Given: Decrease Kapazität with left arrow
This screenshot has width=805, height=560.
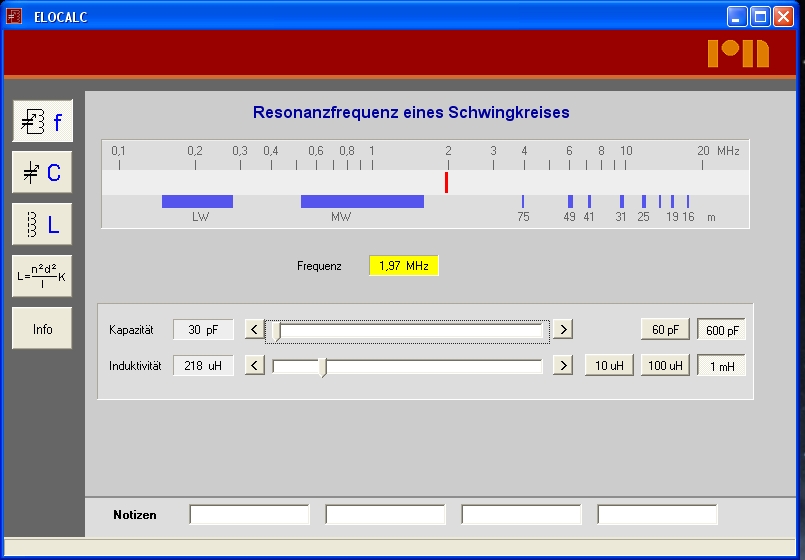Looking at the screenshot, I should coord(255,330).
